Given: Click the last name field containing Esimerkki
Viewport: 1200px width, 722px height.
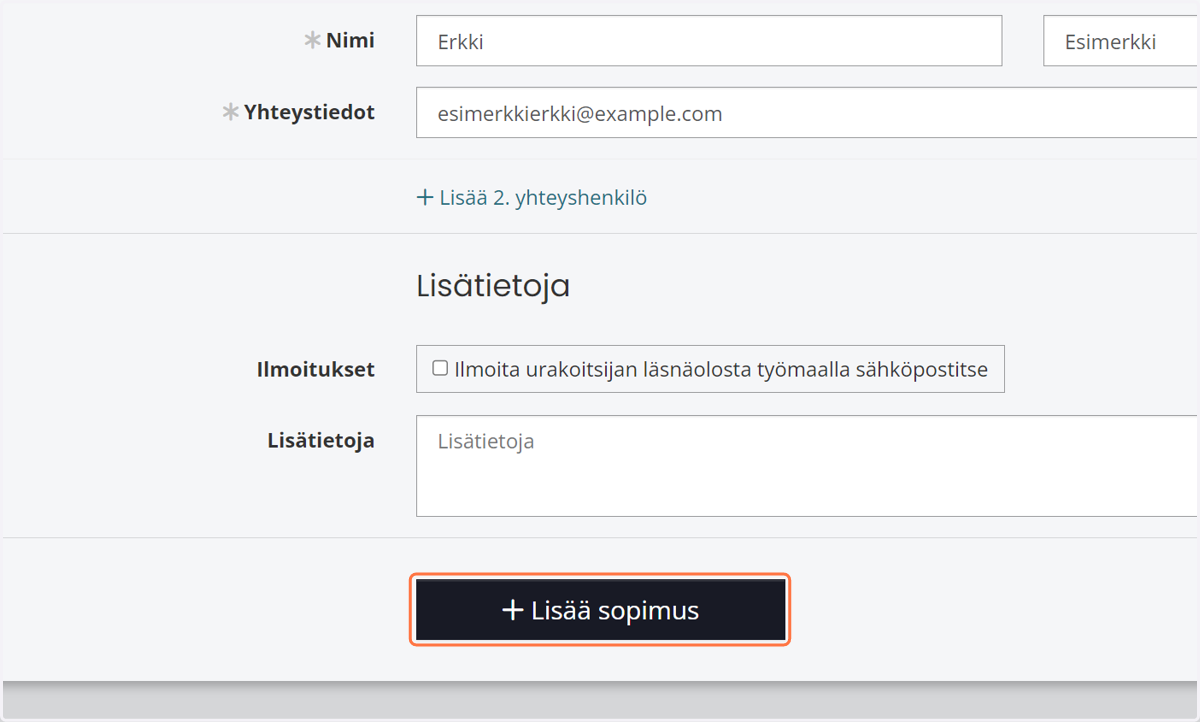Looking at the screenshot, I should [x=1121, y=41].
